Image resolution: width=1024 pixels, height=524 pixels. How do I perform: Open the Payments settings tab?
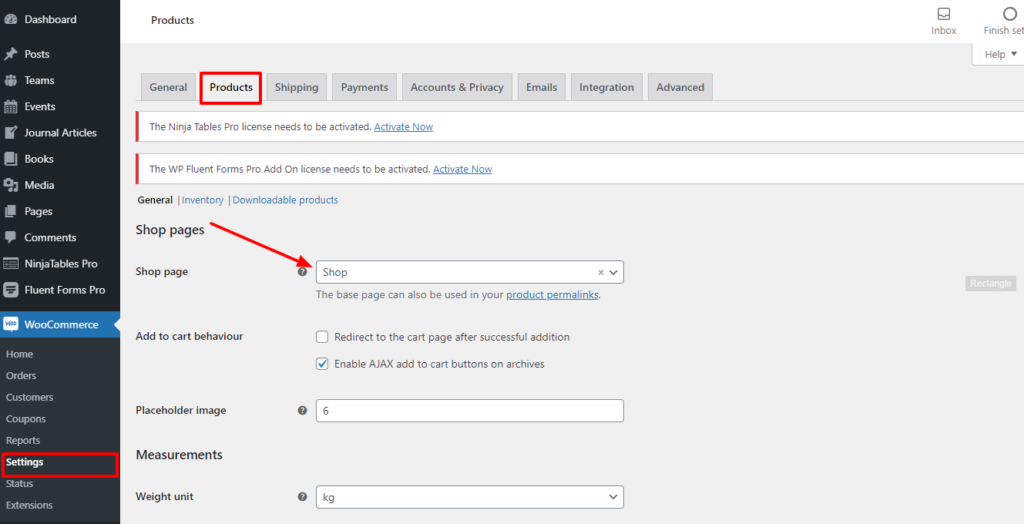coord(364,87)
